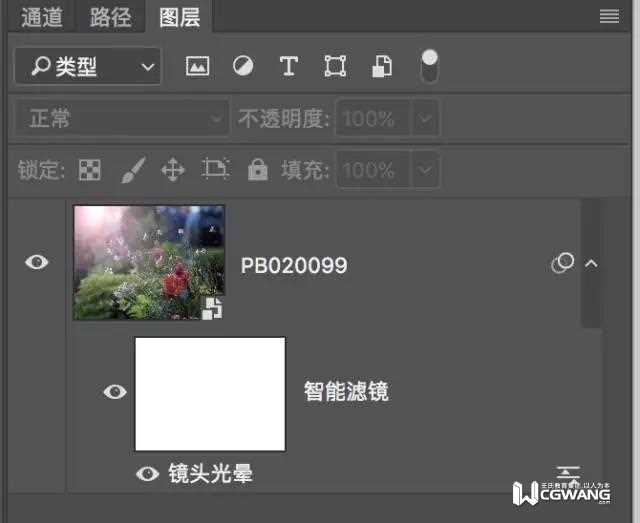Lock all padlock icon
This screenshot has height=523, width=640.
pyautogui.click(x=258, y=169)
